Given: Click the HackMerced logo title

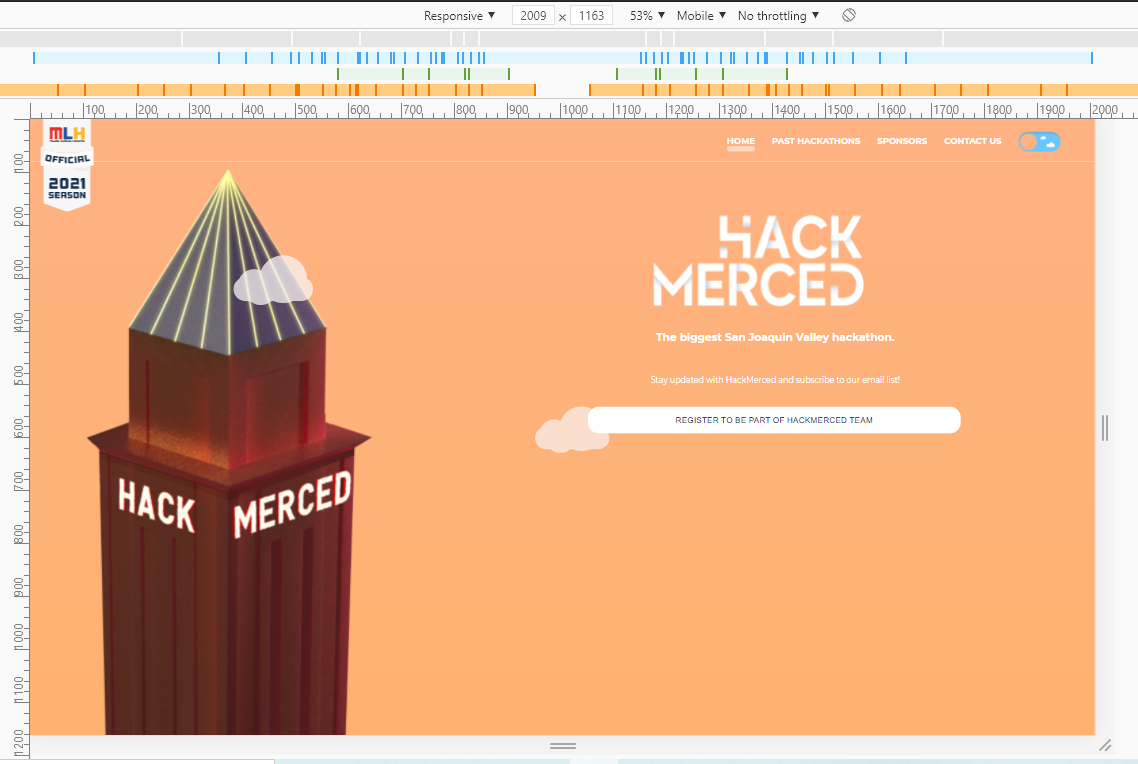Looking at the screenshot, I should (x=758, y=260).
